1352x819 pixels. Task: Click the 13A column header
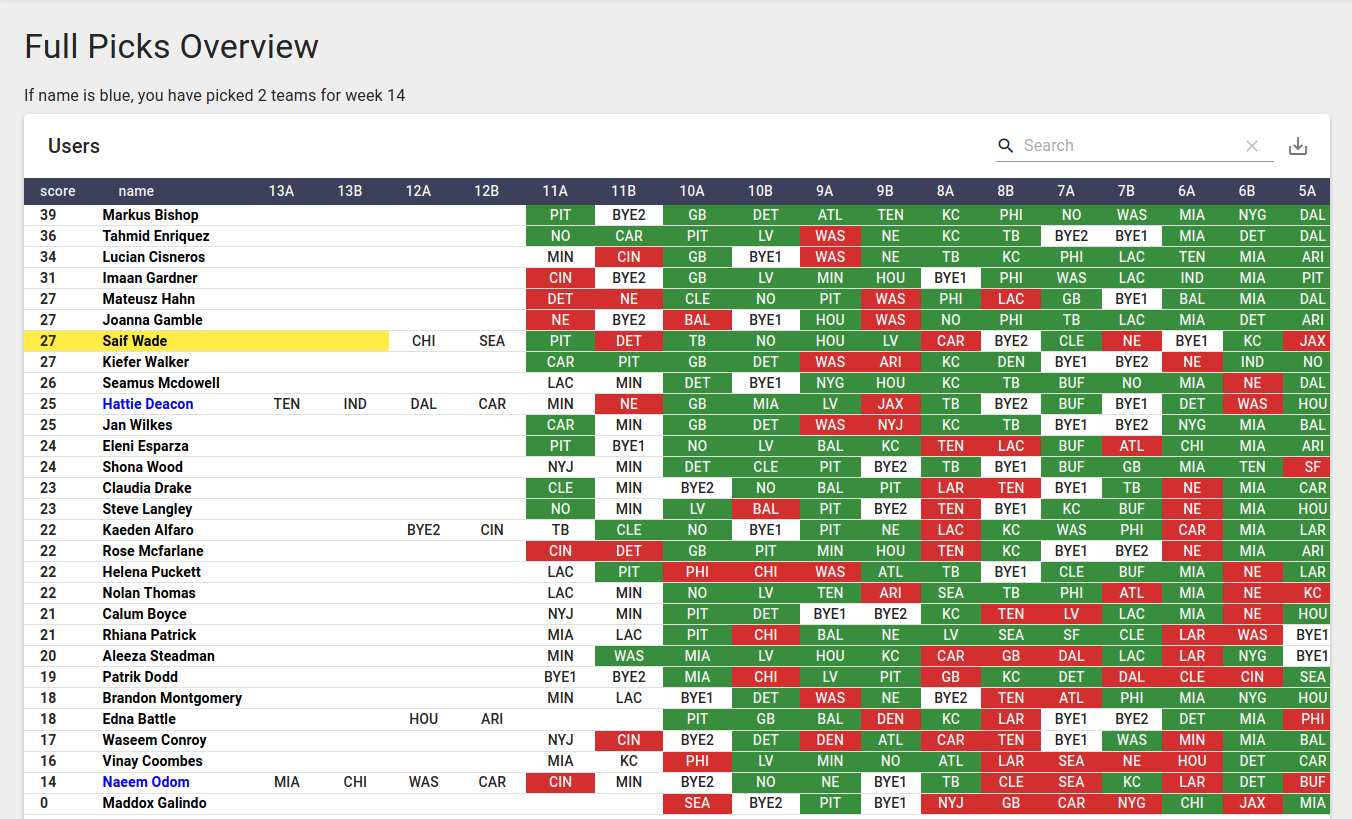click(281, 191)
